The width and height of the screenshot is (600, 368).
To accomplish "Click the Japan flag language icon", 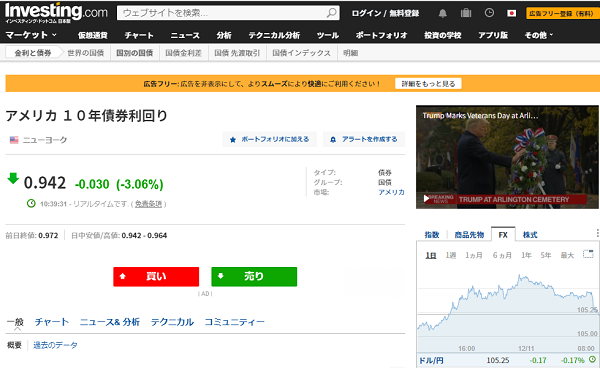I will point(512,13).
